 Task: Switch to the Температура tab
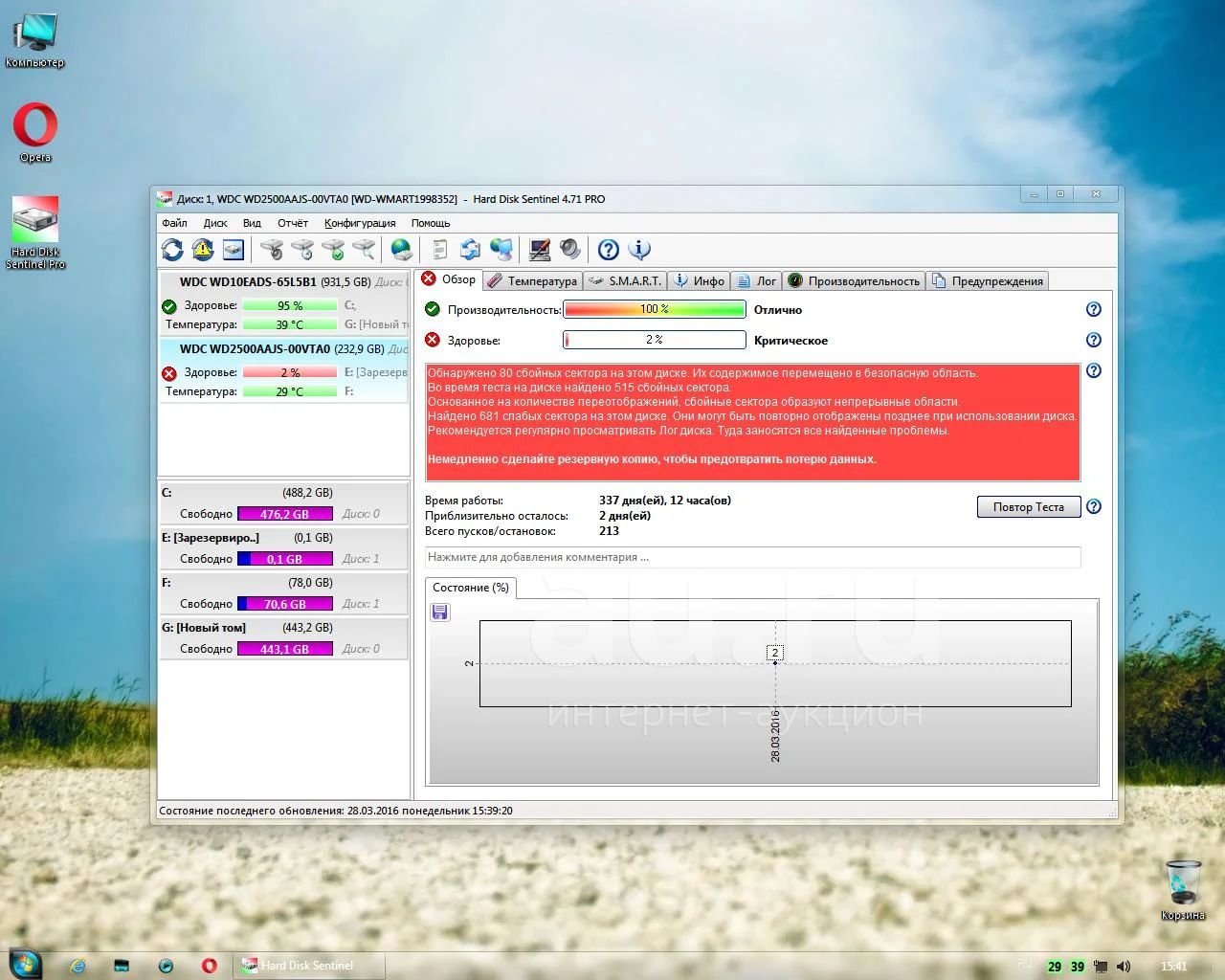coord(532,280)
